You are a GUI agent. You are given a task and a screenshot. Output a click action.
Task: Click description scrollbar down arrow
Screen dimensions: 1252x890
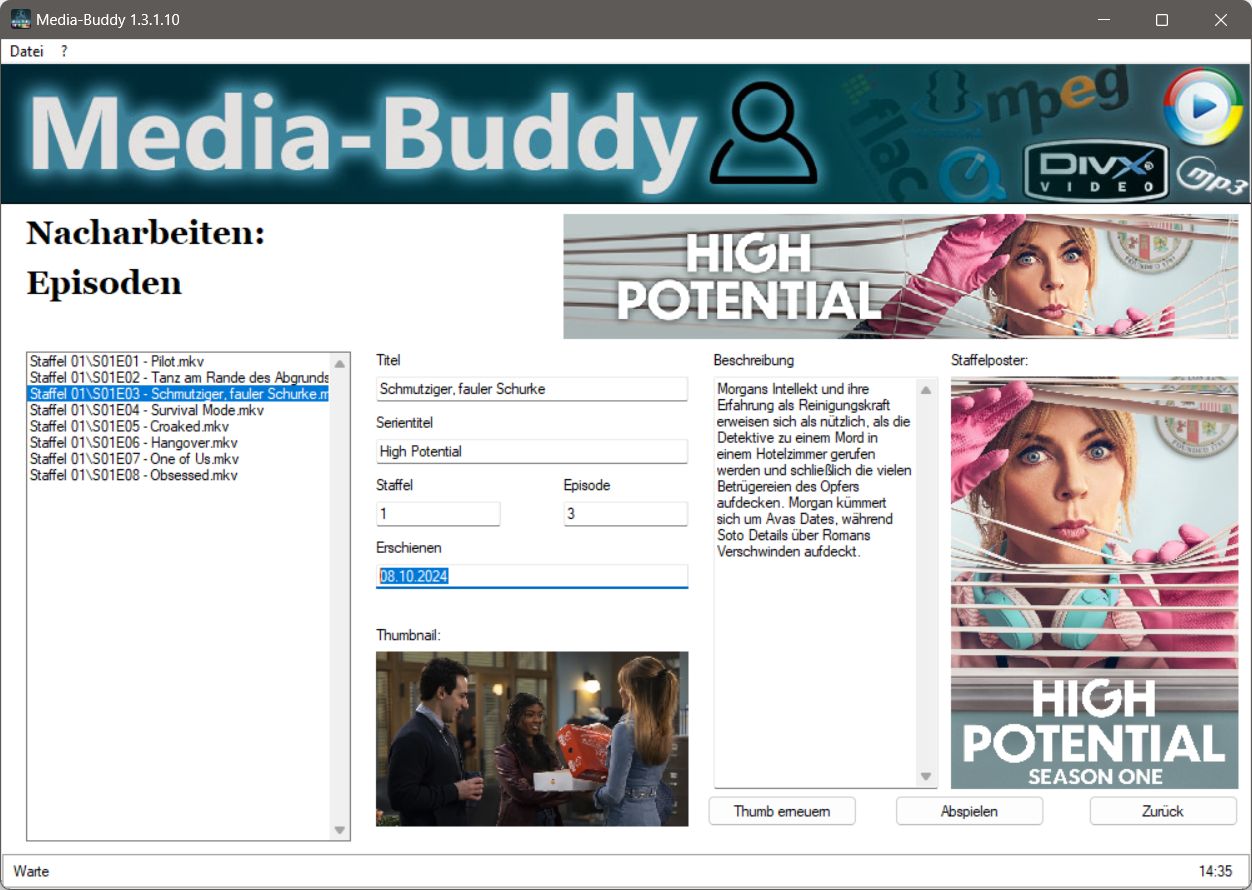(x=926, y=776)
